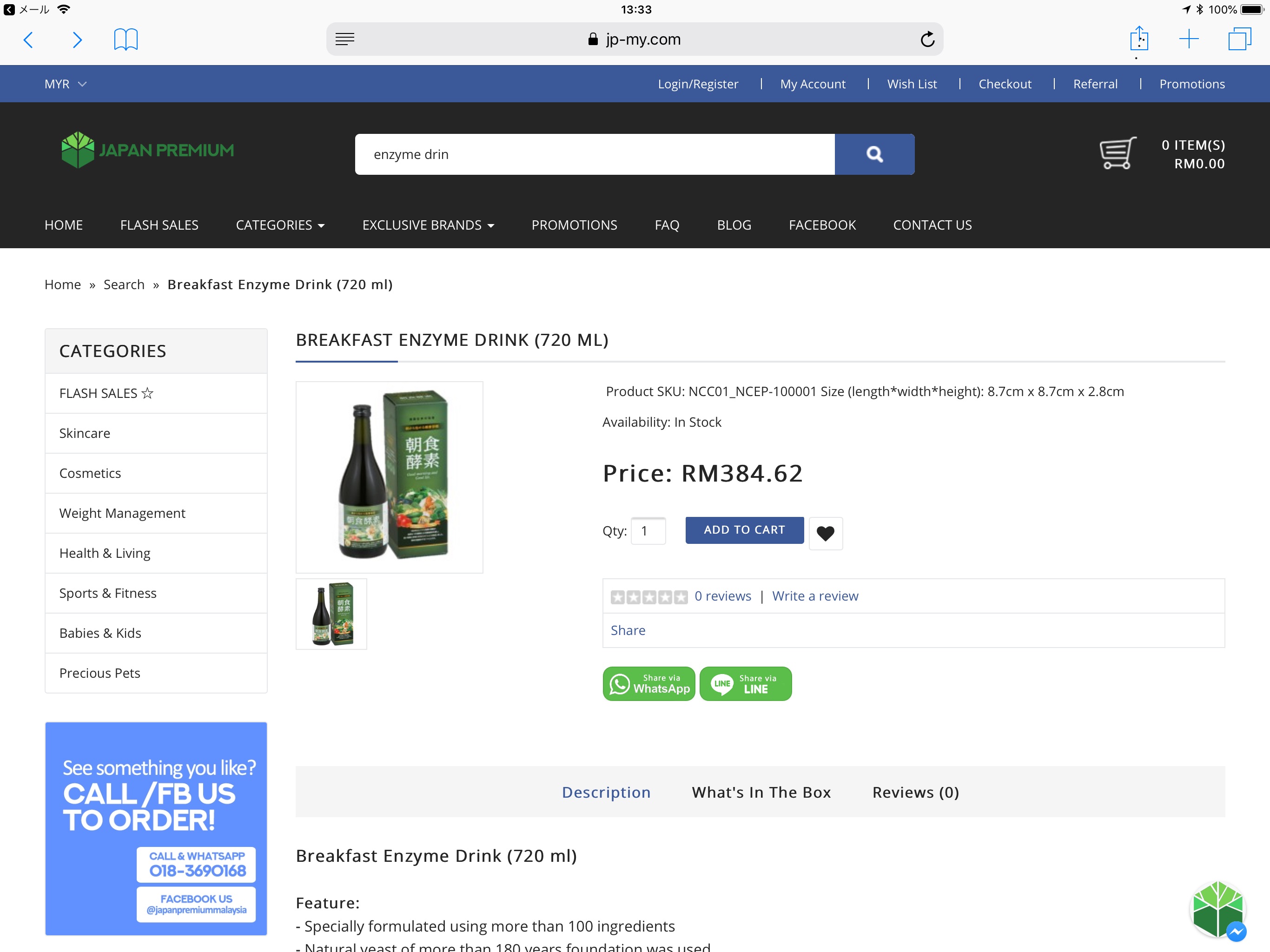The image size is (1270, 952).
Task: Switch to Reviews (0) tab
Action: pyautogui.click(x=915, y=793)
